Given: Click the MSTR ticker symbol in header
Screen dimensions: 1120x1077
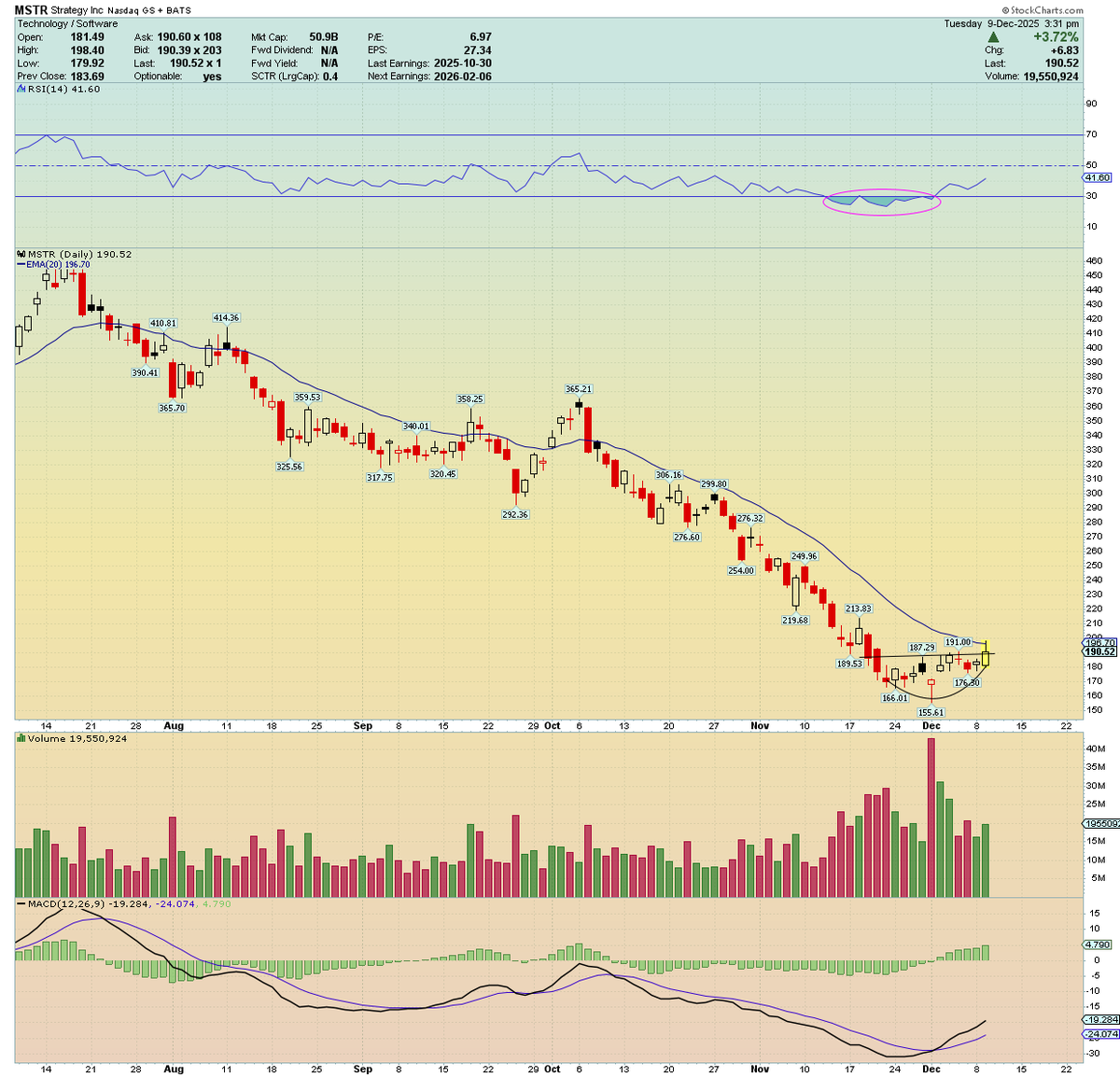Looking at the screenshot, I should pos(31,10).
